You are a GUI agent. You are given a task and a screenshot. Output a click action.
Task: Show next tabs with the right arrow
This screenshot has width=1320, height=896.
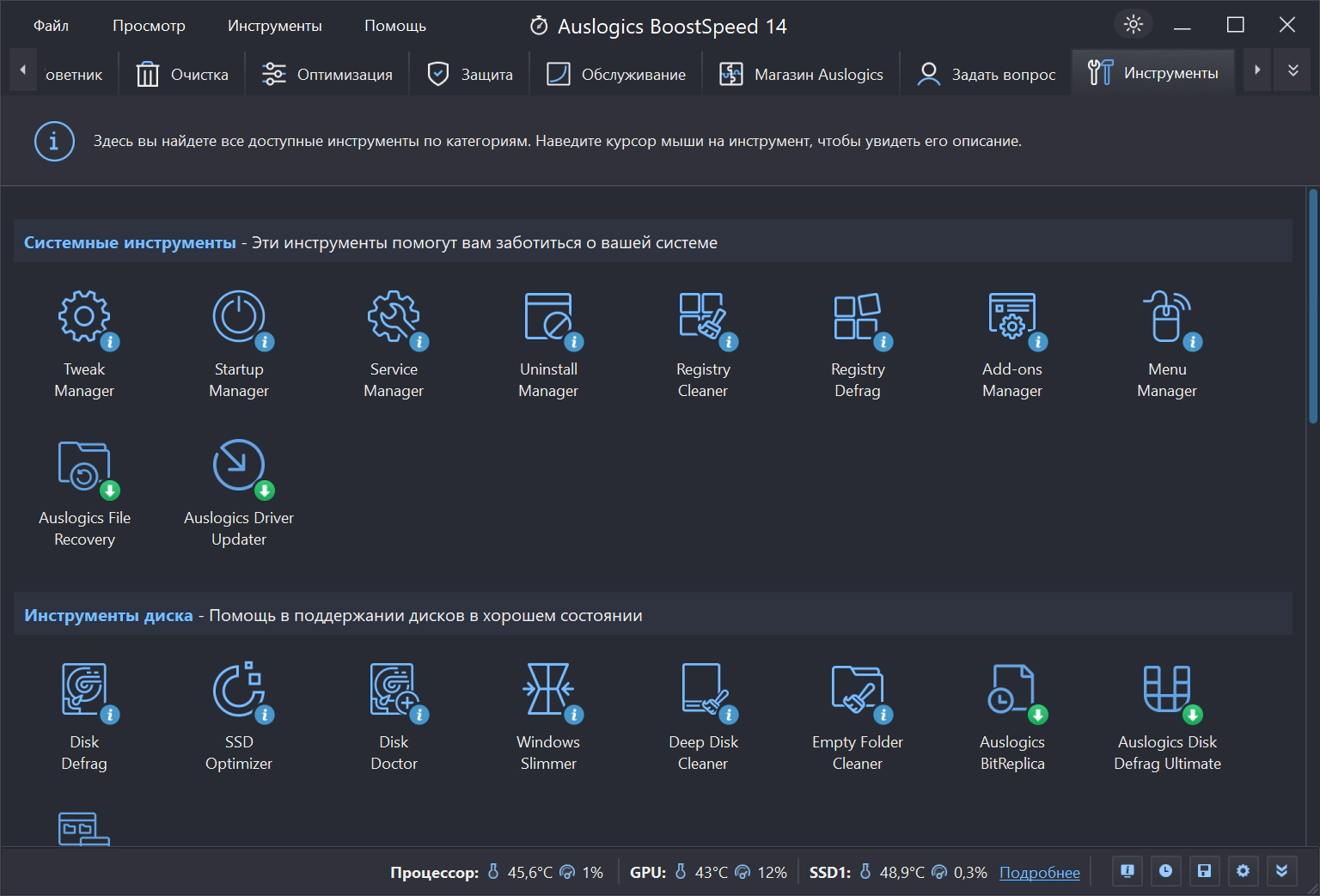1257,70
